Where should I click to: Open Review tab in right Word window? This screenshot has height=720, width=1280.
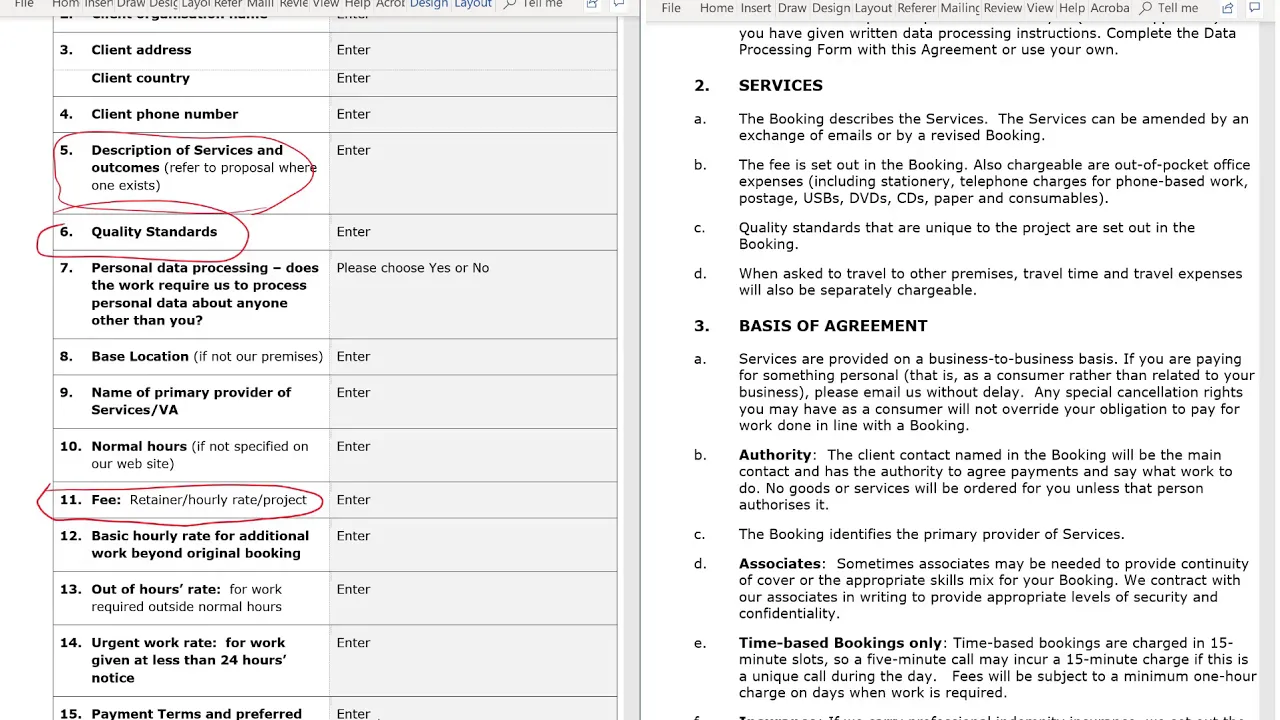point(1003,8)
